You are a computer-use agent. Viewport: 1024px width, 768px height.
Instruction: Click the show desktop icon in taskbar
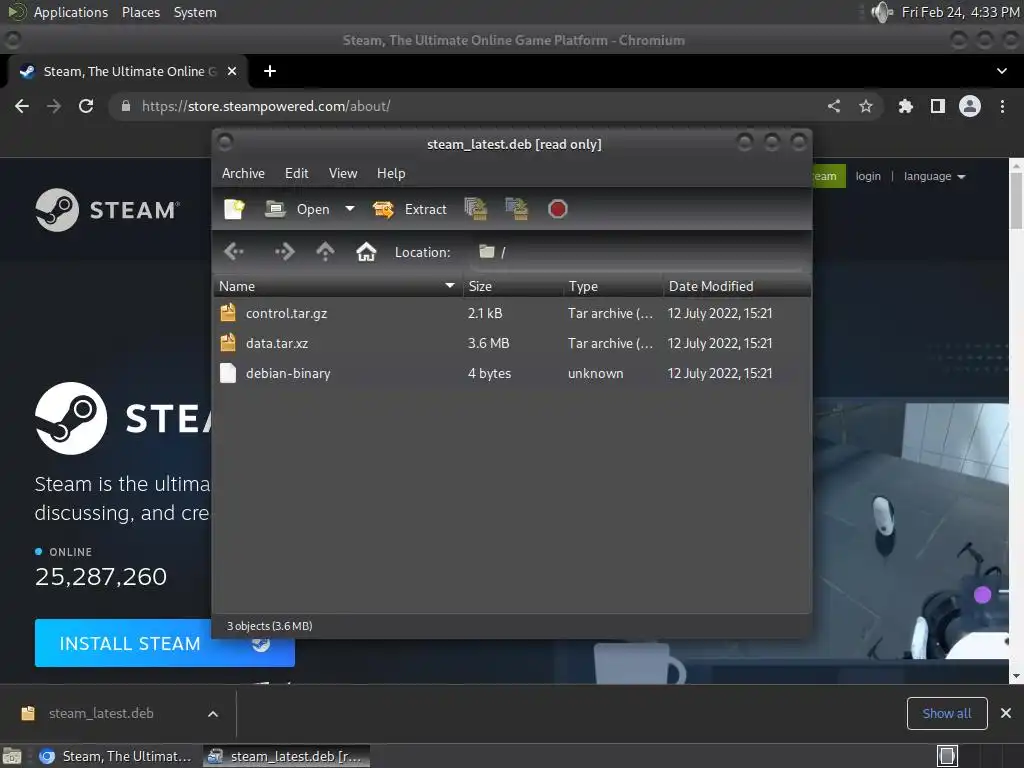(11, 756)
